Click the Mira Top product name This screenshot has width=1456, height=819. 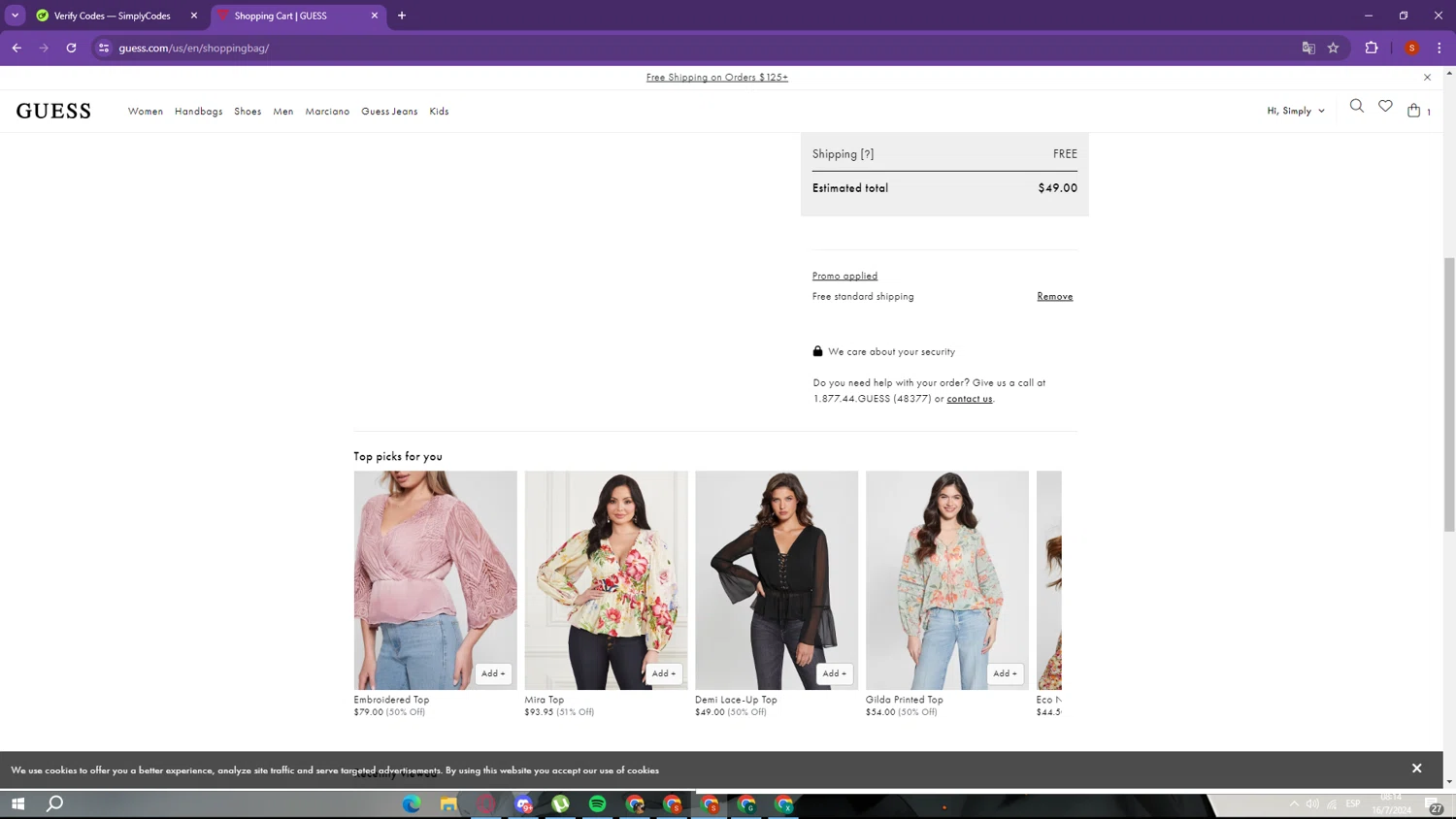click(544, 700)
